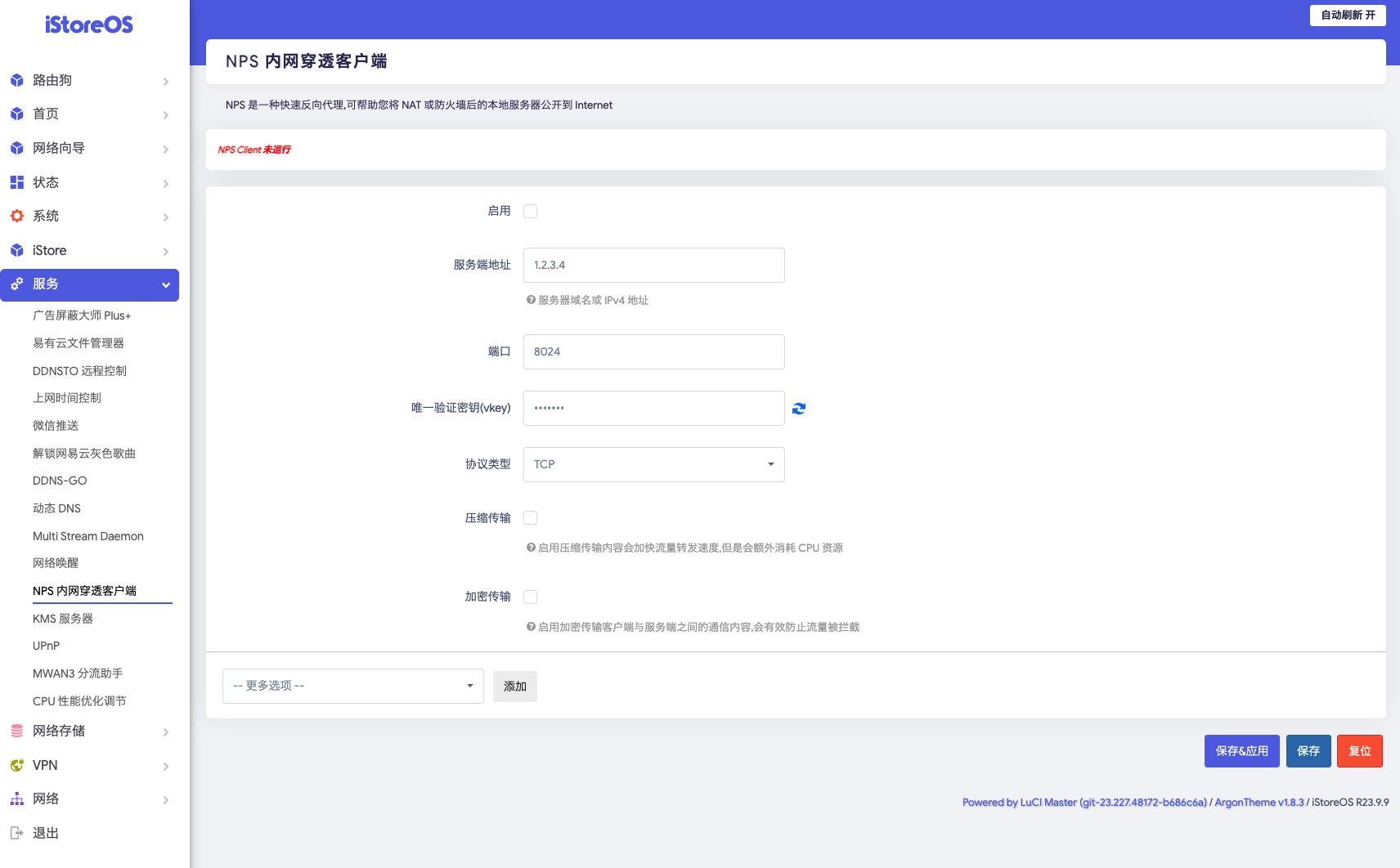Click the 保存&应用 button

pyautogui.click(x=1241, y=750)
